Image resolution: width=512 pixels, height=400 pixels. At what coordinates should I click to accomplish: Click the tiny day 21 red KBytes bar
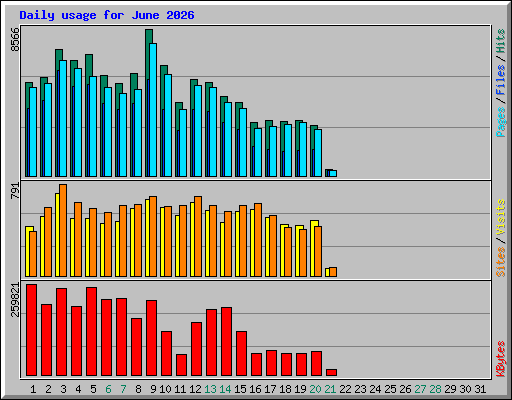click(331, 373)
